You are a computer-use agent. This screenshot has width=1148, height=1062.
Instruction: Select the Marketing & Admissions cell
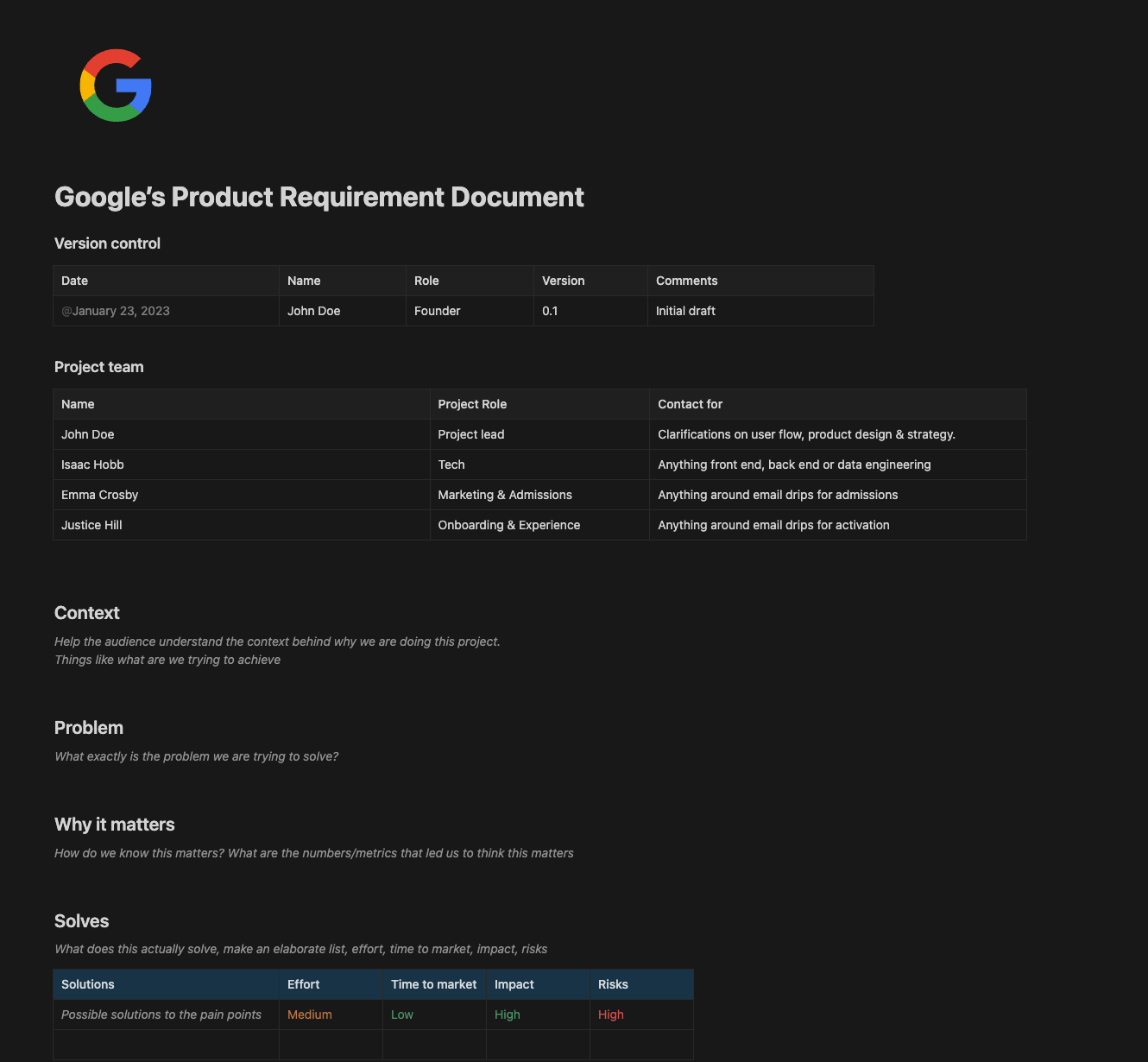coord(539,495)
